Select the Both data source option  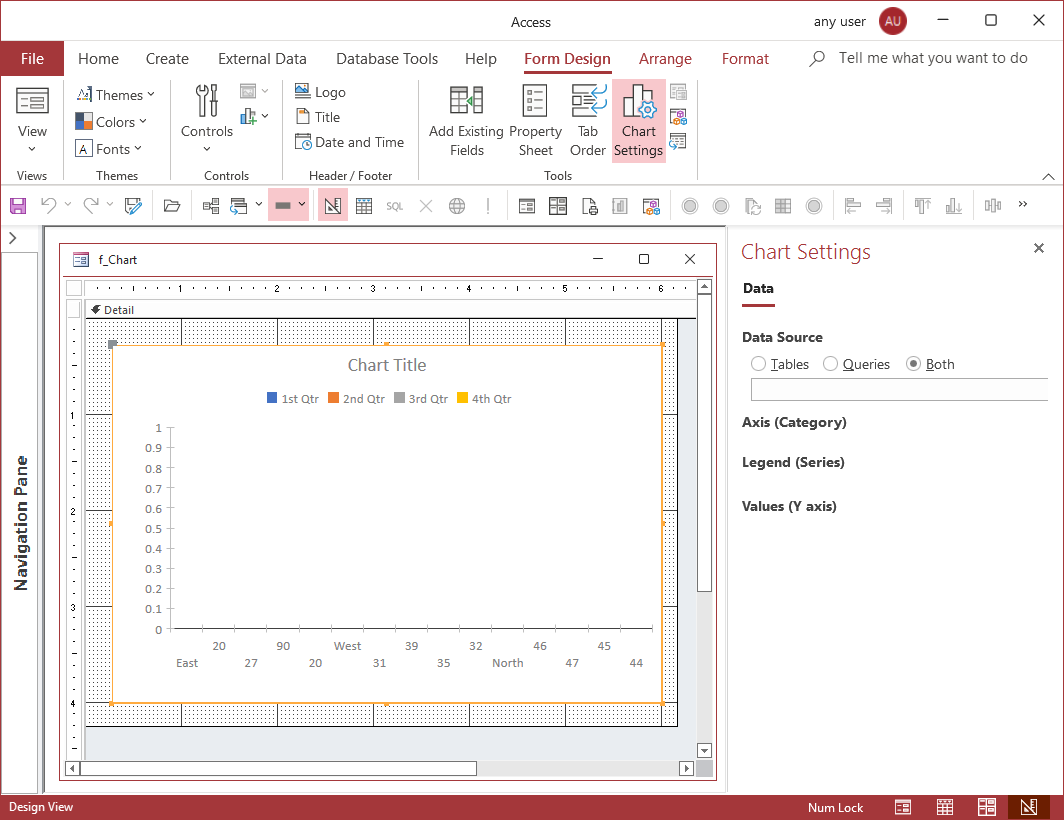click(913, 364)
